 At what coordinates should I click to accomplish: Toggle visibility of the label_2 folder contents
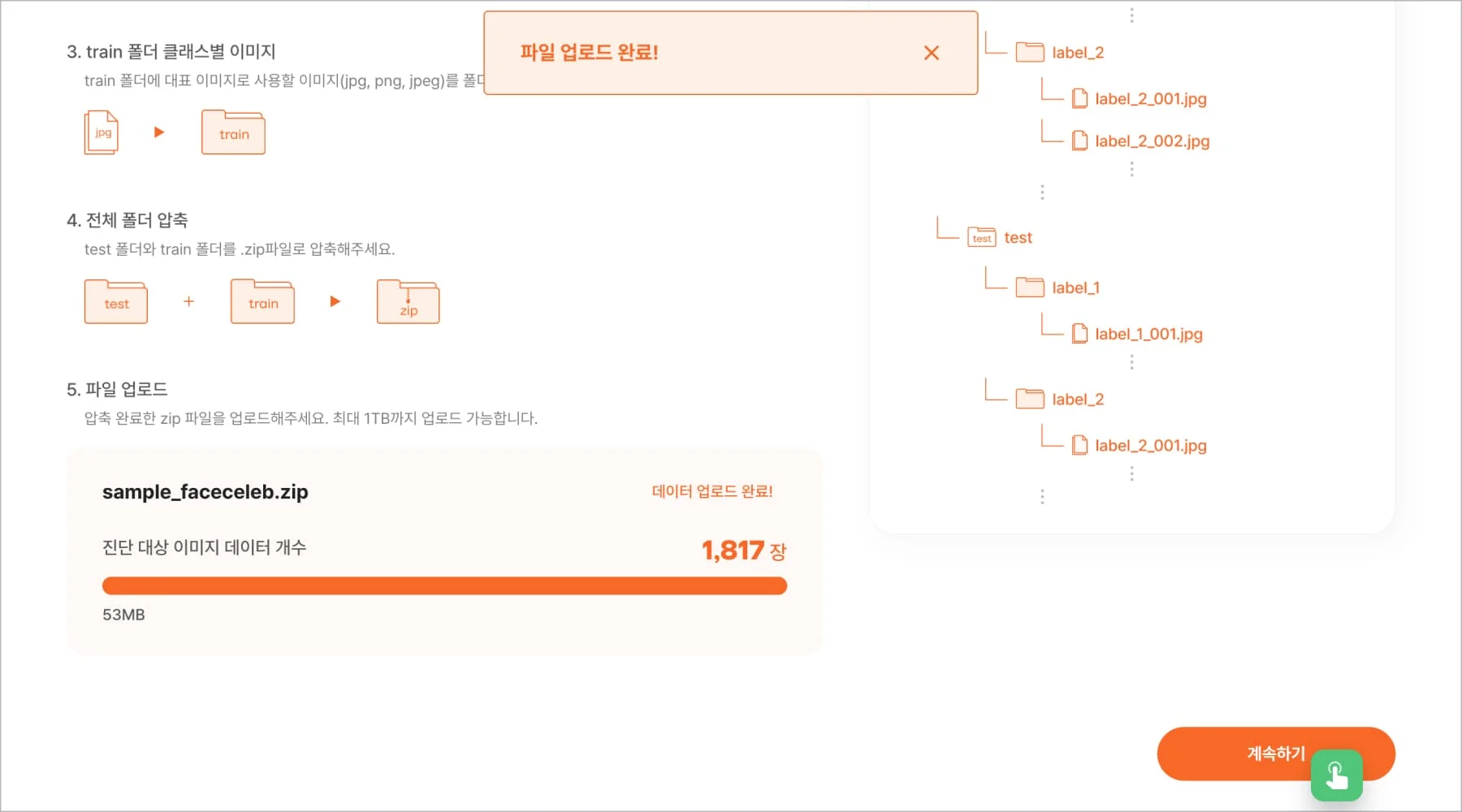click(1030, 50)
